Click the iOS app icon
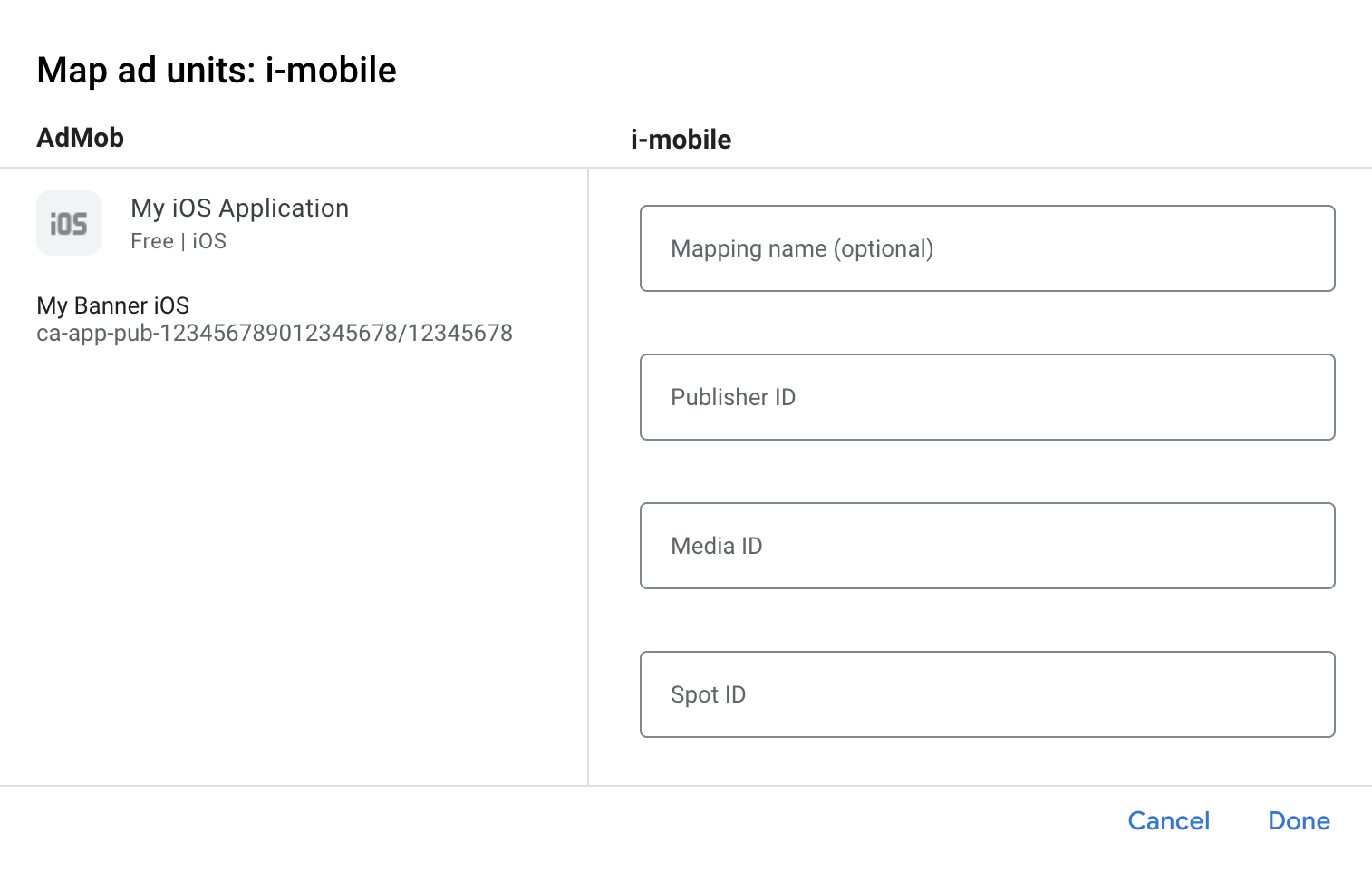This screenshot has width=1372, height=892. click(69, 223)
